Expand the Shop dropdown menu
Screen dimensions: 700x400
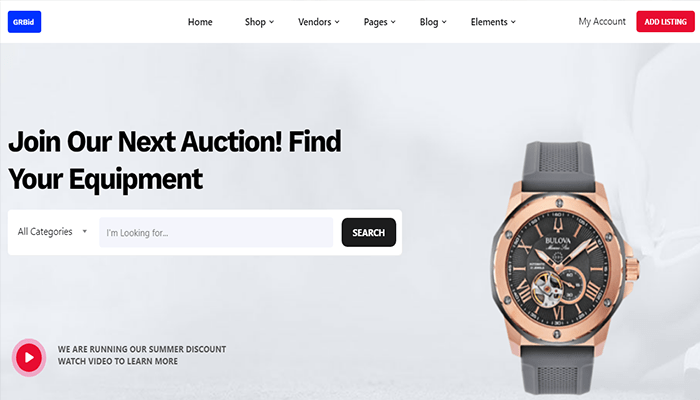pyautogui.click(x=259, y=22)
